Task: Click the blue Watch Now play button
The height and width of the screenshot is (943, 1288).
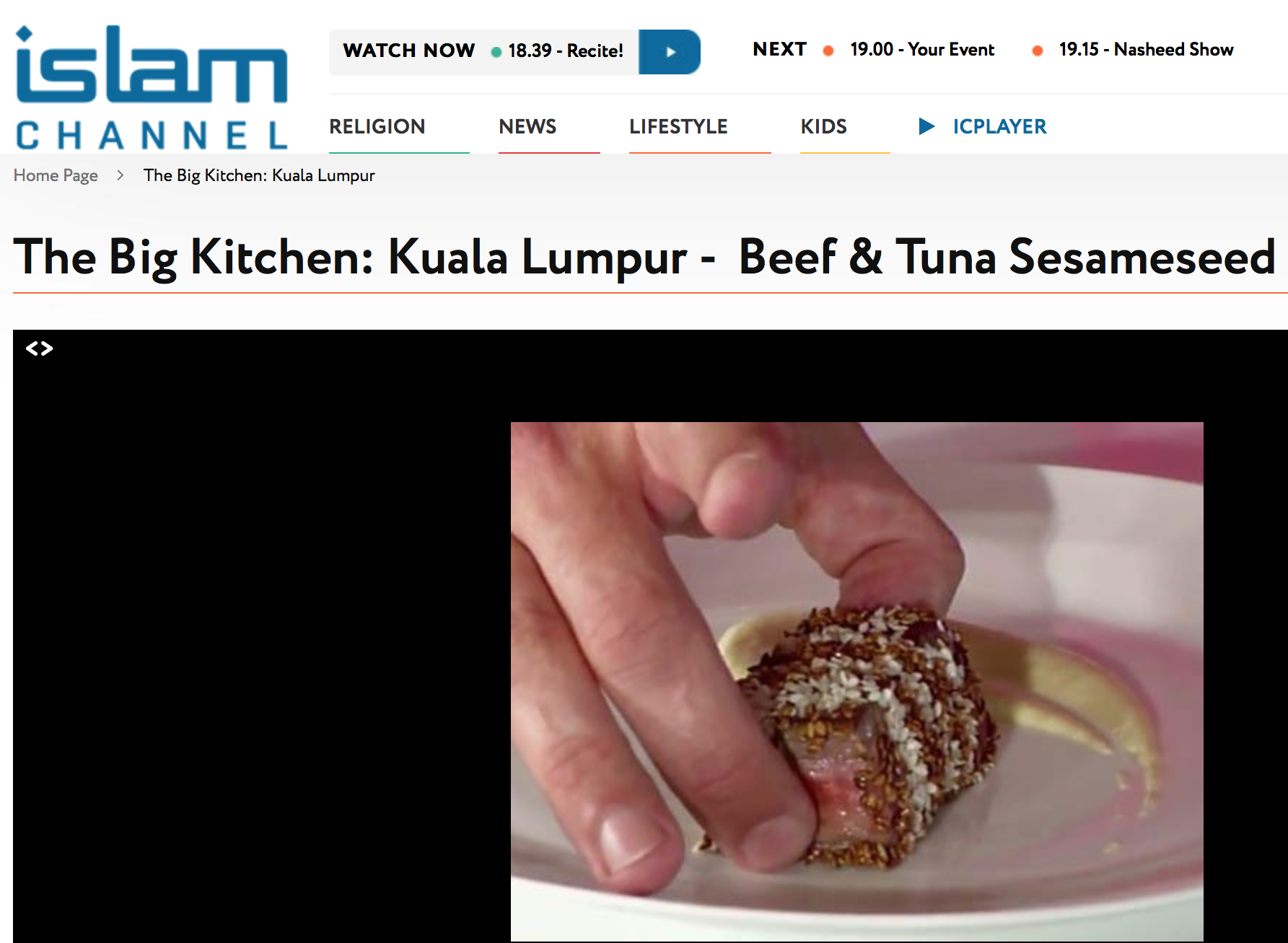Action: tap(670, 52)
